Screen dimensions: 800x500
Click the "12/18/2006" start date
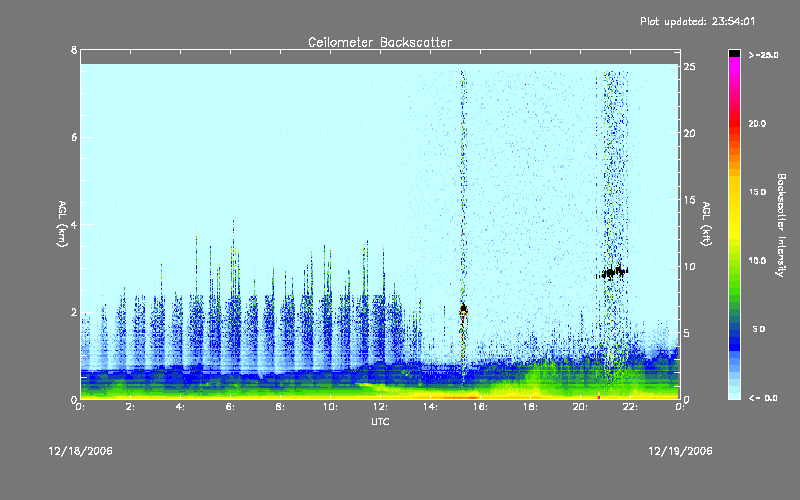[81, 451]
